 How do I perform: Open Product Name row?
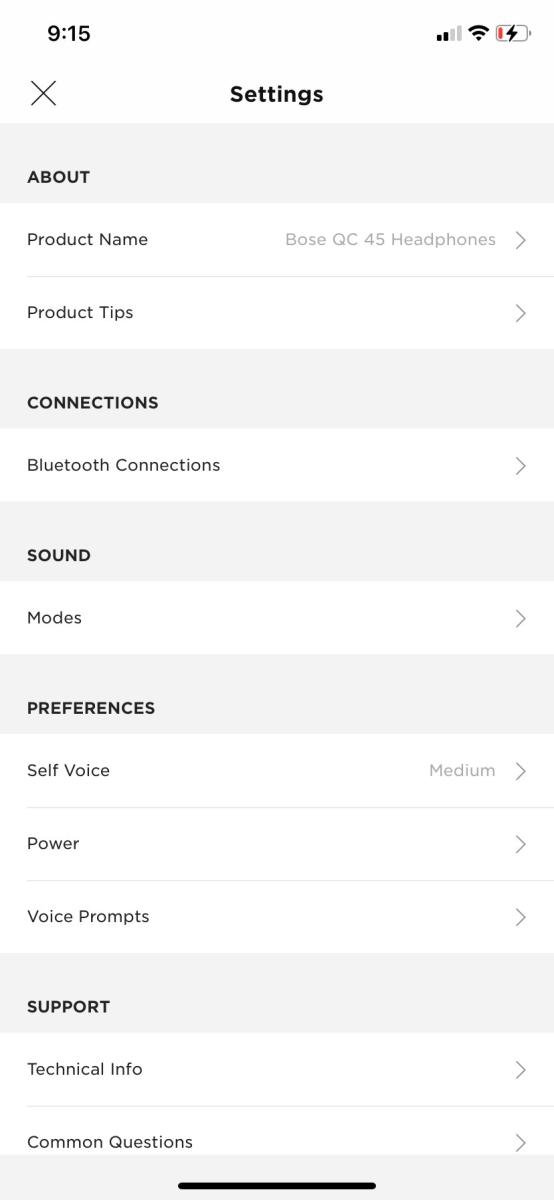point(277,240)
